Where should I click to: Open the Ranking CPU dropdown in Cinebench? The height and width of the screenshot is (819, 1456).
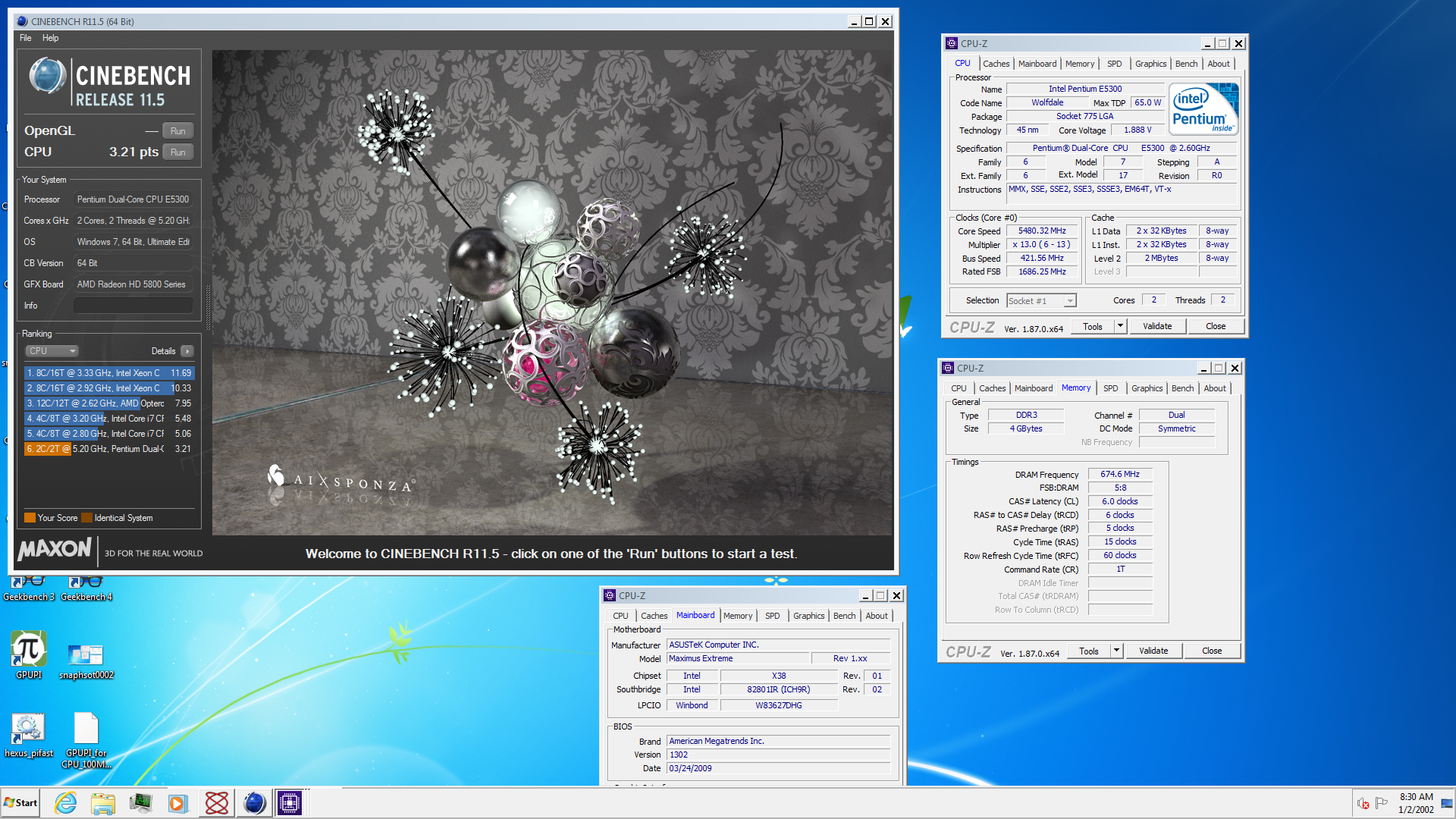(x=52, y=351)
